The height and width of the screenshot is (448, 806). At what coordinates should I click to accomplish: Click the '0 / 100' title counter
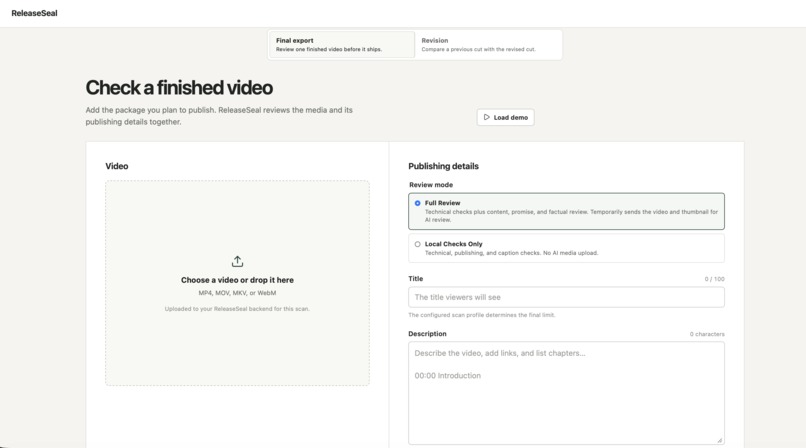click(715, 279)
